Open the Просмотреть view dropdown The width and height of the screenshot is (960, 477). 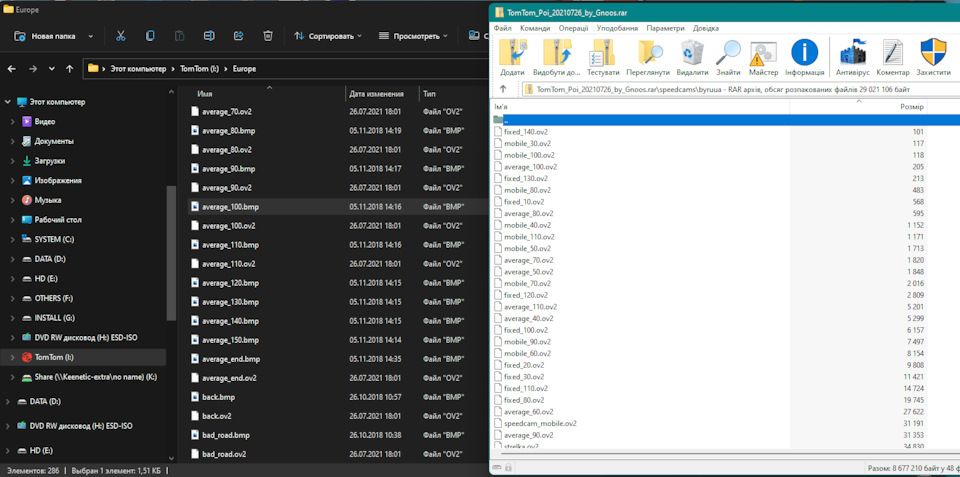(x=413, y=36)
